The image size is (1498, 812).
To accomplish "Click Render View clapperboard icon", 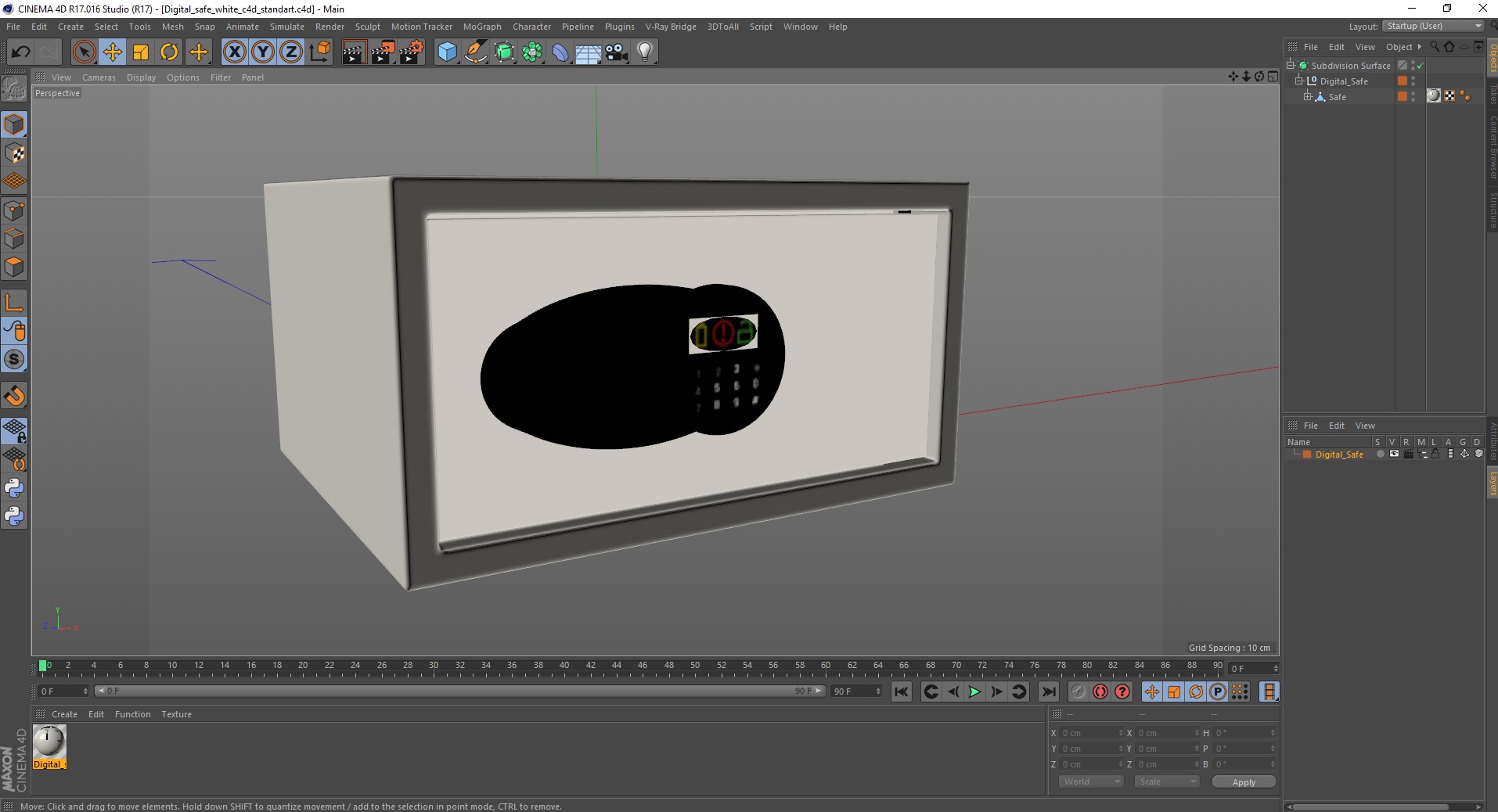I will 354,52.
